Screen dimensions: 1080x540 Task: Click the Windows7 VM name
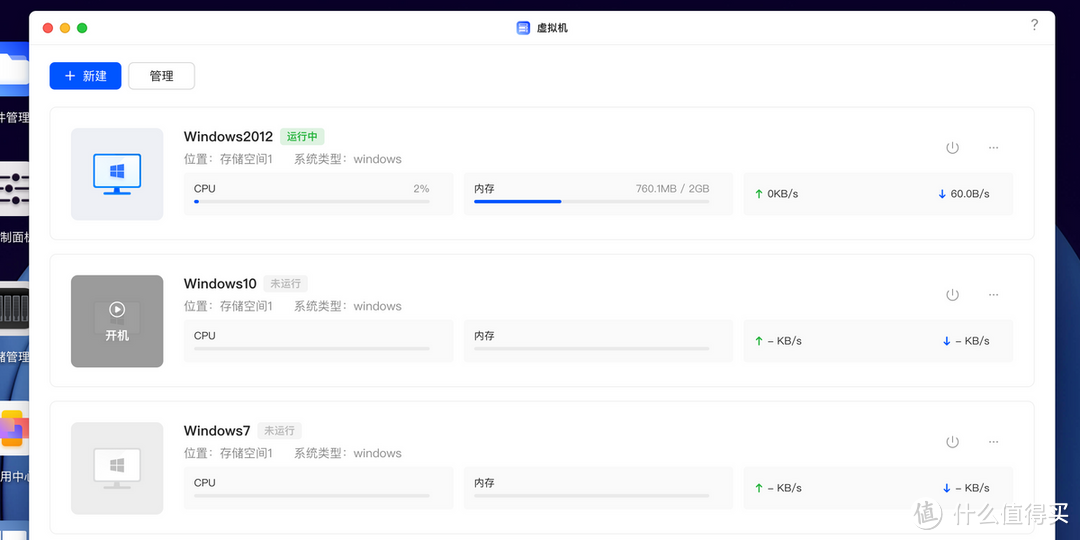tap(217, 430)
